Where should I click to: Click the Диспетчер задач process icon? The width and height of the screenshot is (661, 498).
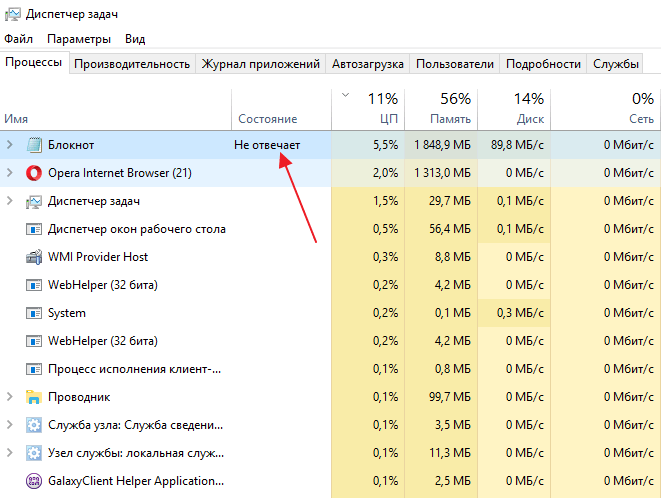pyautogui.click(x=34, y=201)
